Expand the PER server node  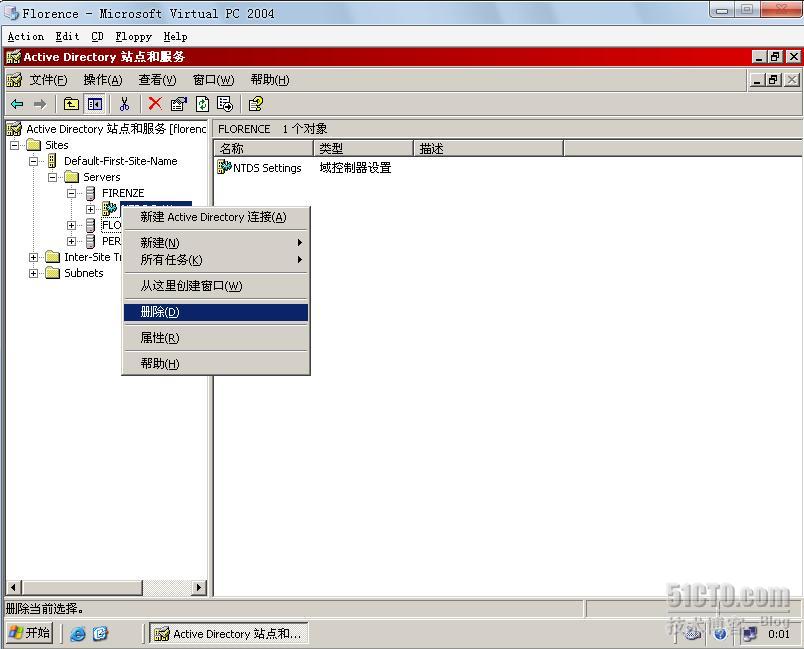tap(71, 241)
